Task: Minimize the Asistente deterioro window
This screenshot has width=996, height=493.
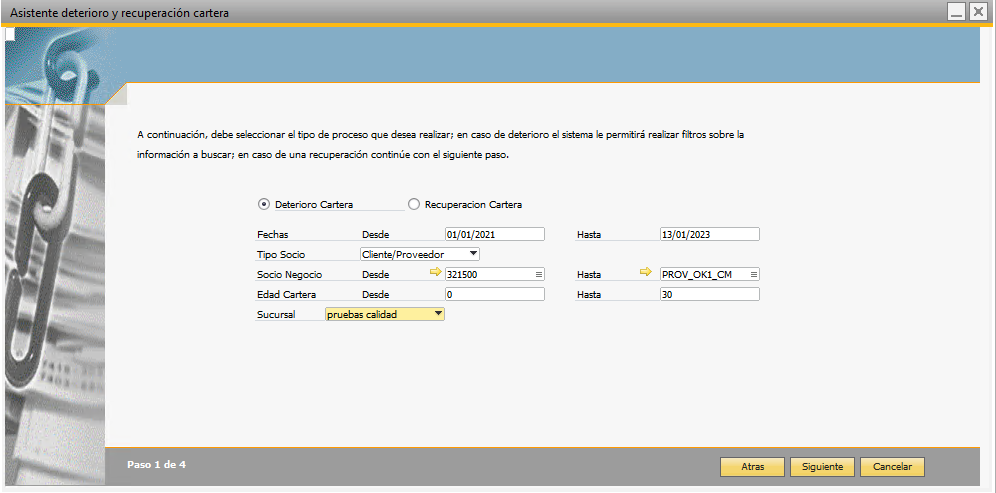Action: point(956,11)
